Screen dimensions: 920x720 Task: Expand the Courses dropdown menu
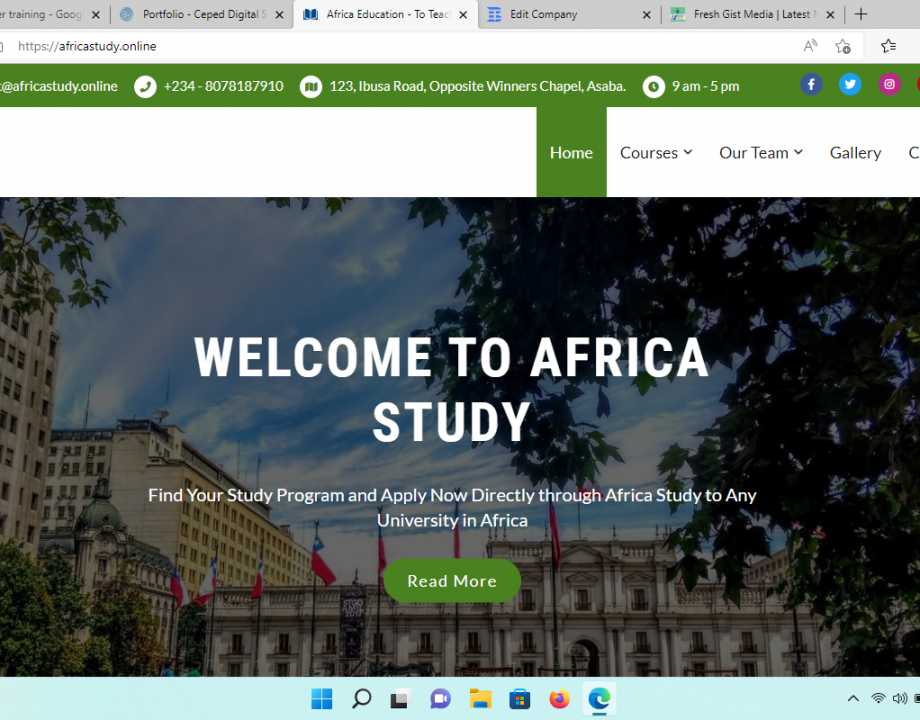click(x=655, y=152)
